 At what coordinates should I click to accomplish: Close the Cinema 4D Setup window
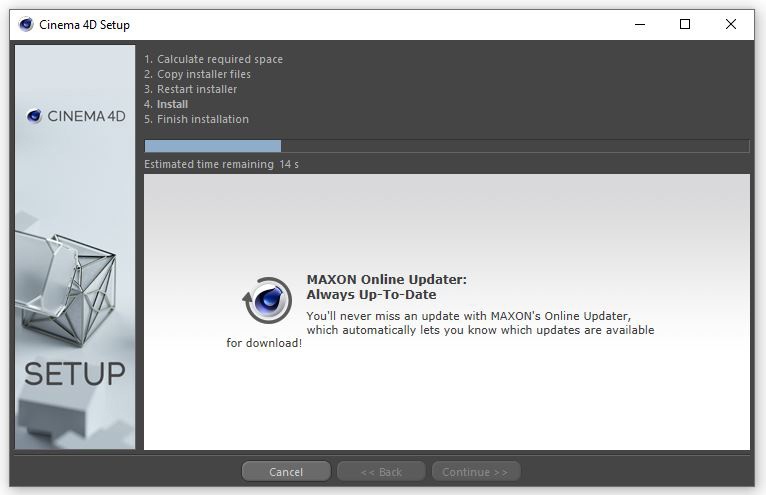(731, 24)
